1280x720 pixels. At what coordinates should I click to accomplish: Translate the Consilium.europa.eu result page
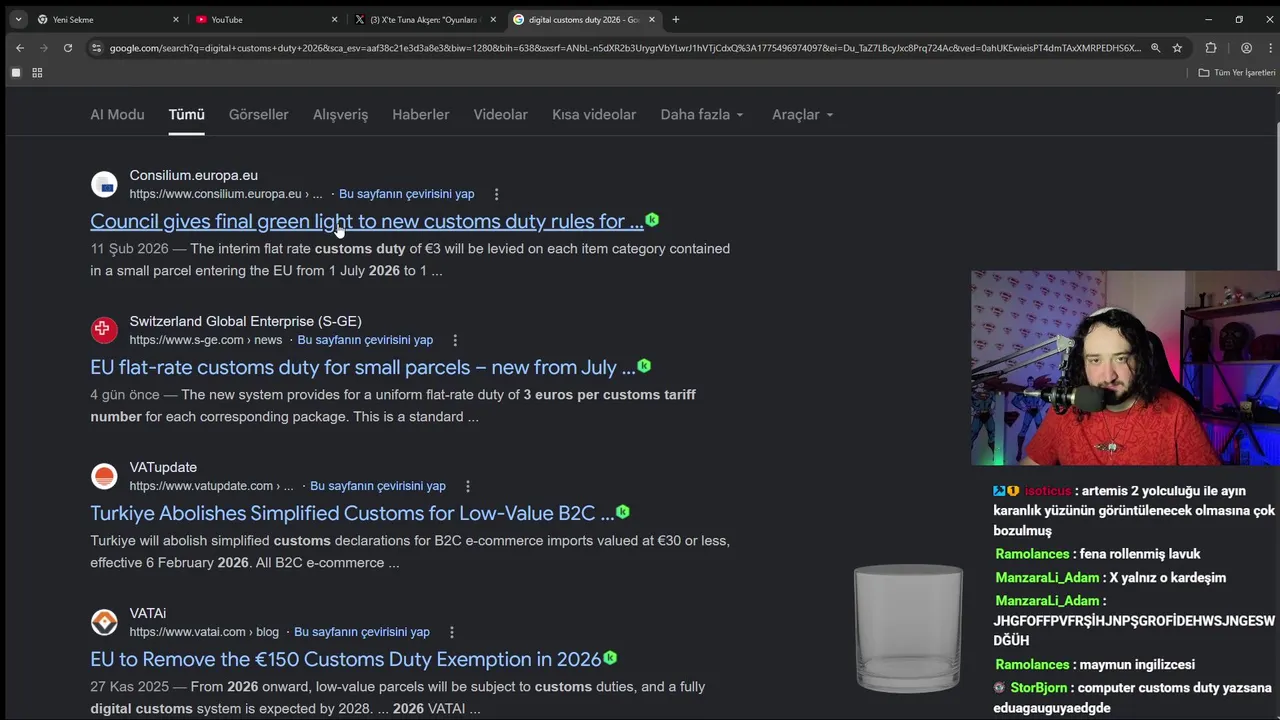[406, 194]
